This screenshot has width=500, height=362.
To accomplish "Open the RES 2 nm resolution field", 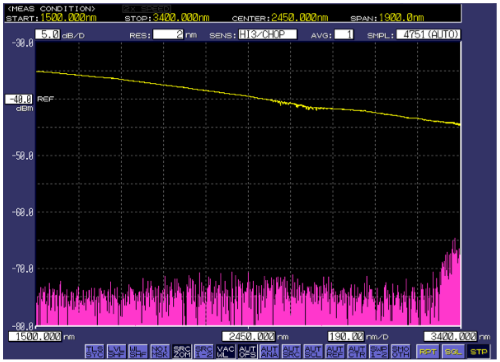I will click(x=168, y=34).
